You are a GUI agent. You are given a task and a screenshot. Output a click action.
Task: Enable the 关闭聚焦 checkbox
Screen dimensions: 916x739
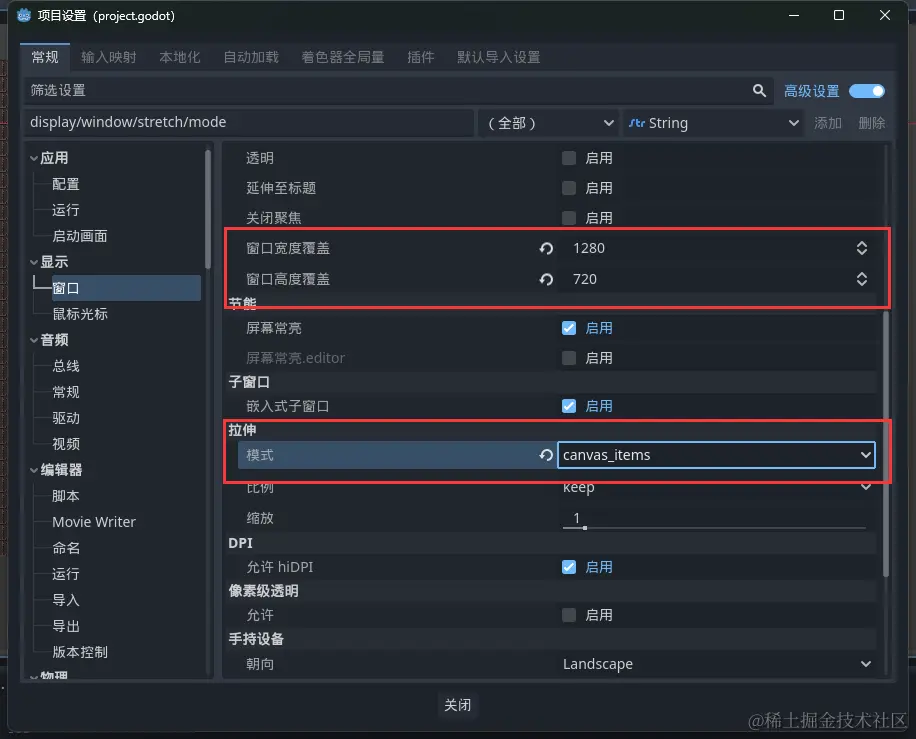click(568, 218)
